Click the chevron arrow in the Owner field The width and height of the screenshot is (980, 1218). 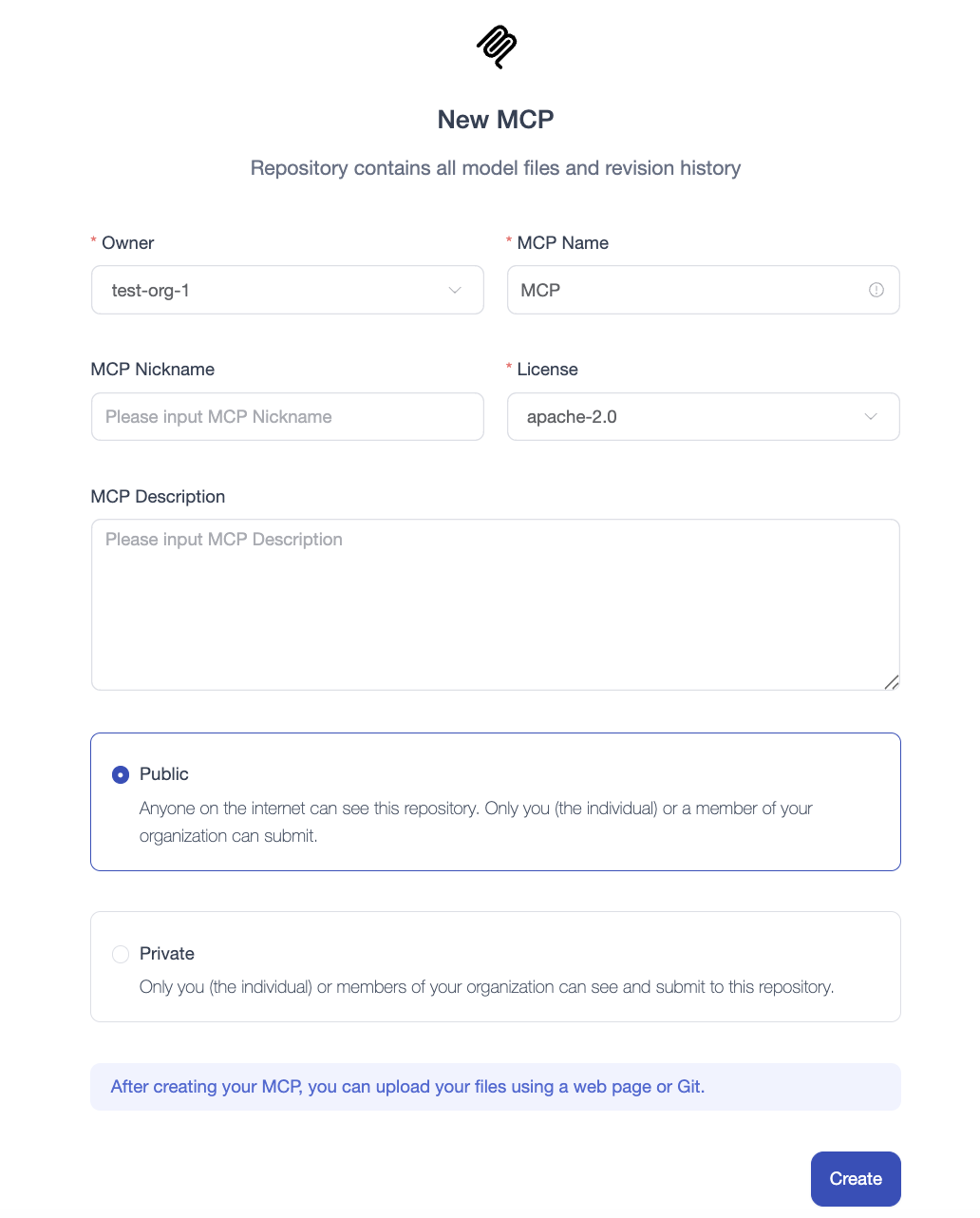(455, 290)
